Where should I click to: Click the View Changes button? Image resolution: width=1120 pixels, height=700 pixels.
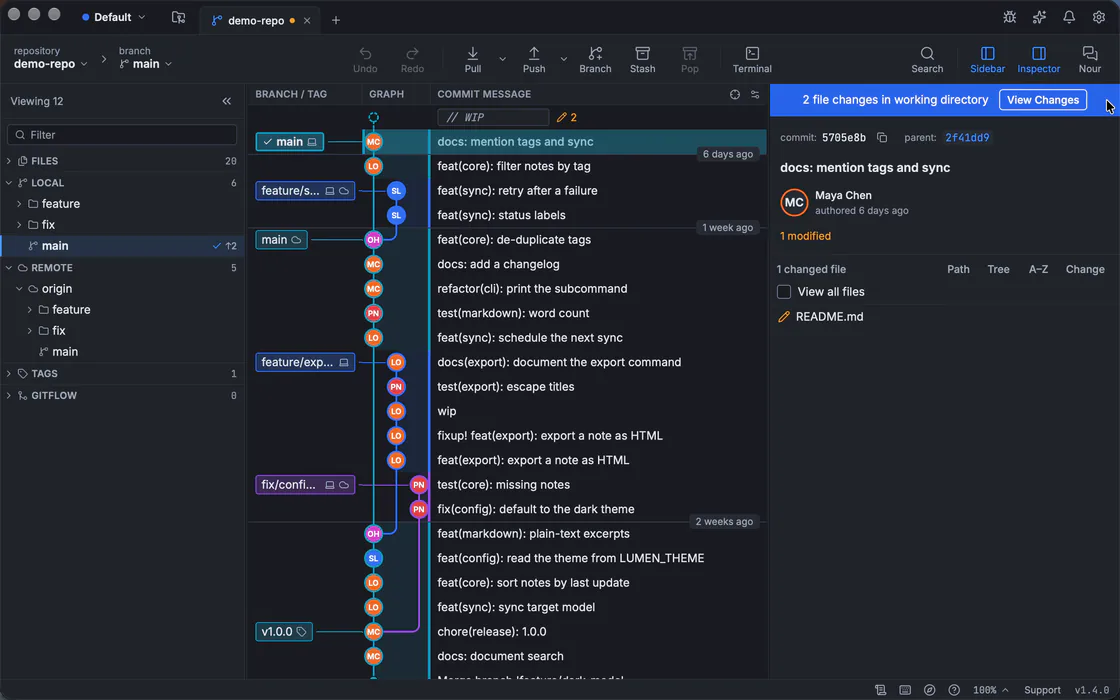1042,100
